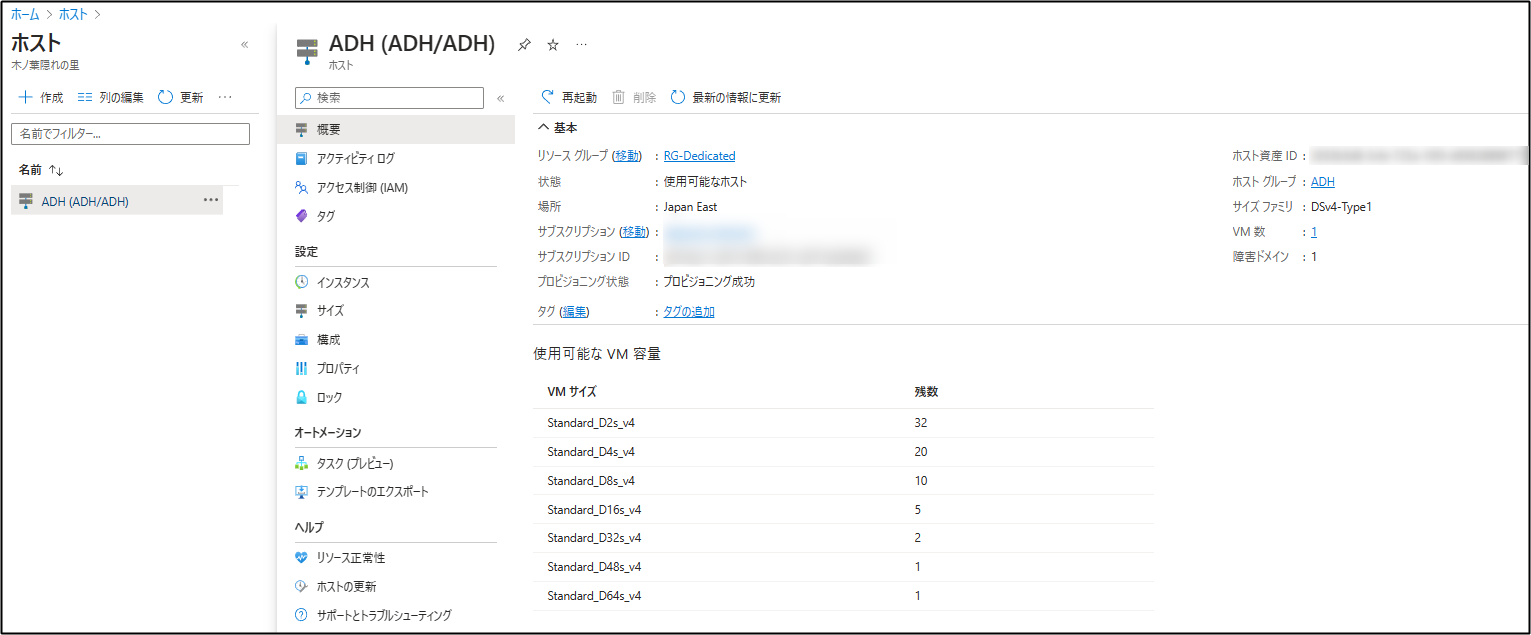
Task: Select Standard_D8s_v4 row text
Action: (x=591, y=481)
